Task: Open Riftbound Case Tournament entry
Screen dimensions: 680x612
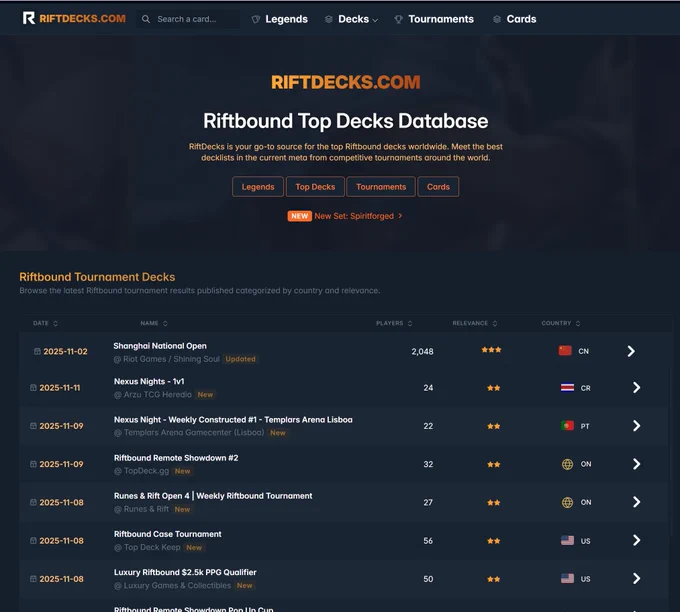Action: tap(168, 534)
